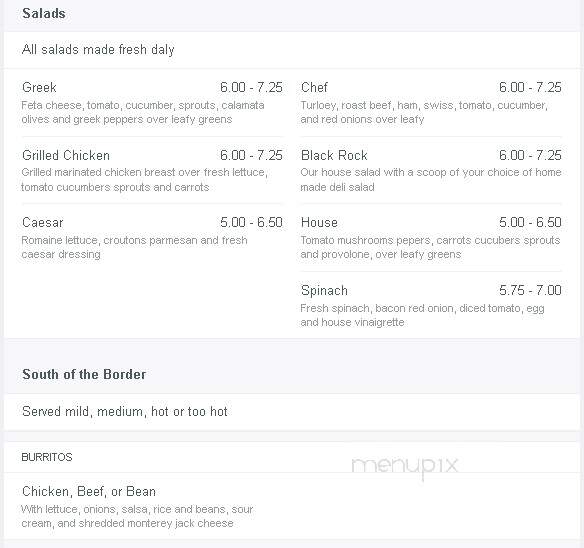
Task: Click the Chicken, Beef, or Bean item
Action: (89, 492)
